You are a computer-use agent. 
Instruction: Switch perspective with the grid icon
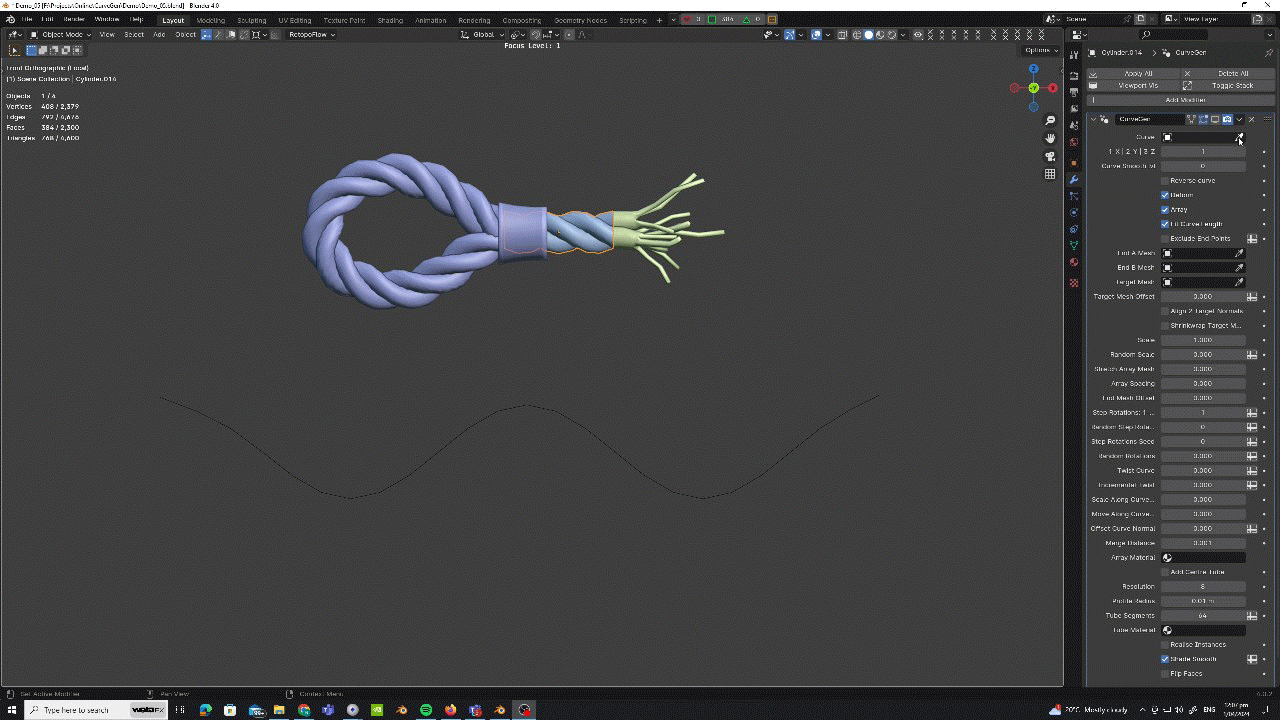coord(1050,174)
